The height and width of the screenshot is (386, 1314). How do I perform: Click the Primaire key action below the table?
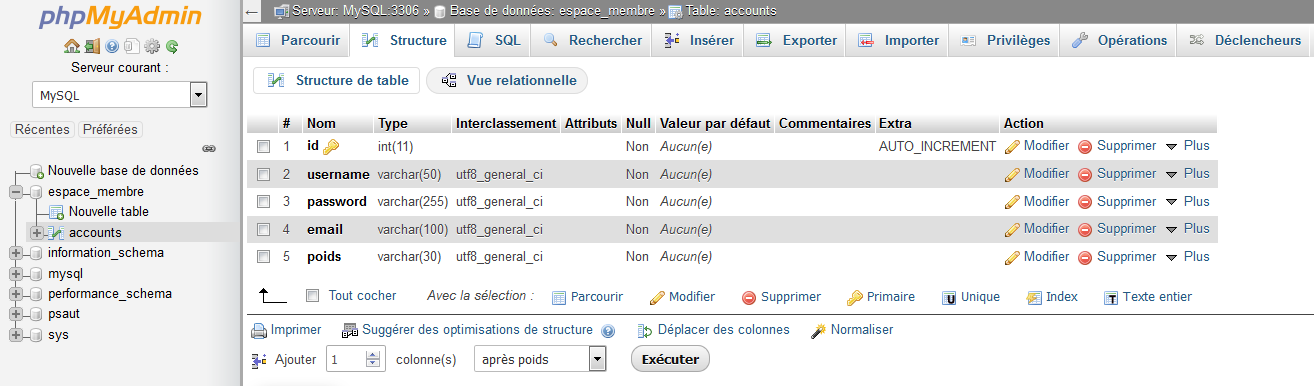tap(881, 297)
